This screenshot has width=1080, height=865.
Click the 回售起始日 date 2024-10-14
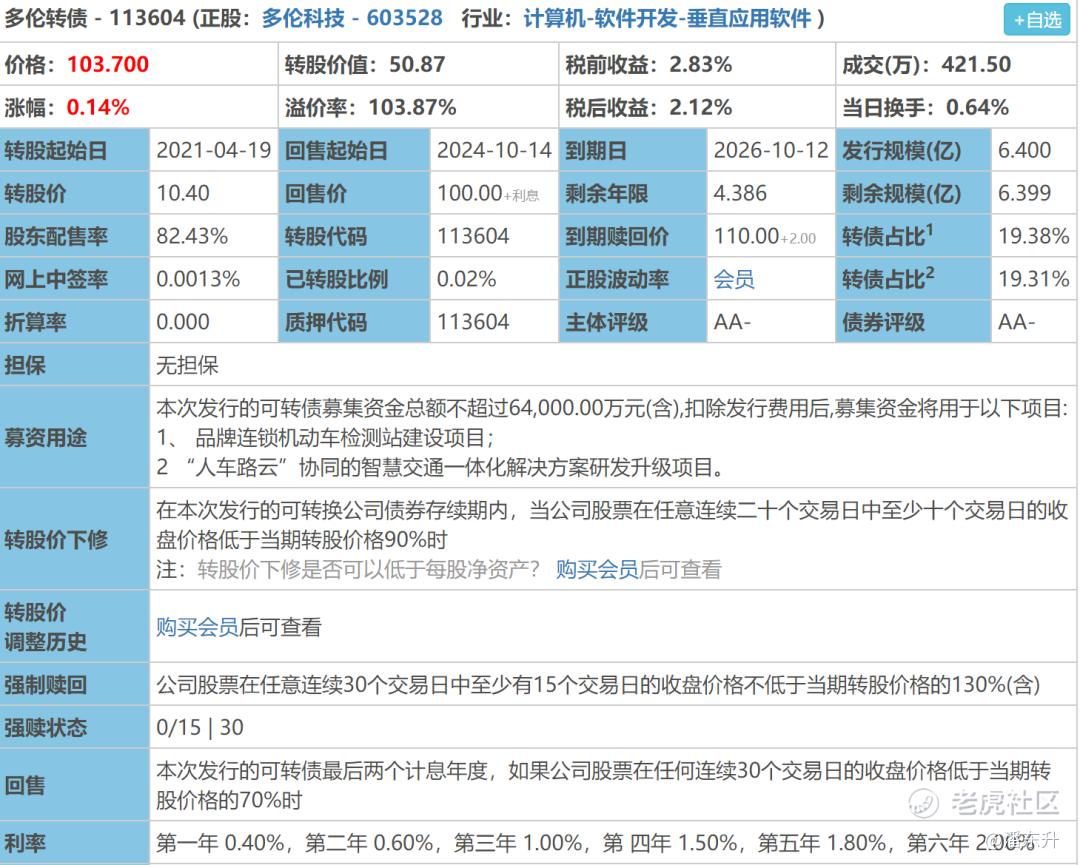point(495,150)
